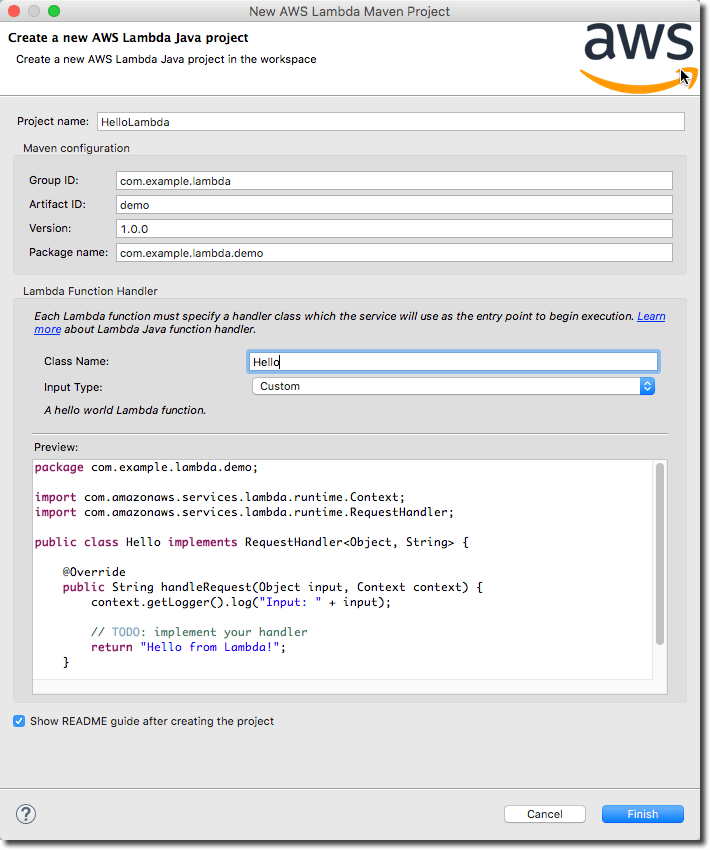The width and height of the screenshot is (710, 850).
Task: Click the Cancel button
Action: (545, 814)
